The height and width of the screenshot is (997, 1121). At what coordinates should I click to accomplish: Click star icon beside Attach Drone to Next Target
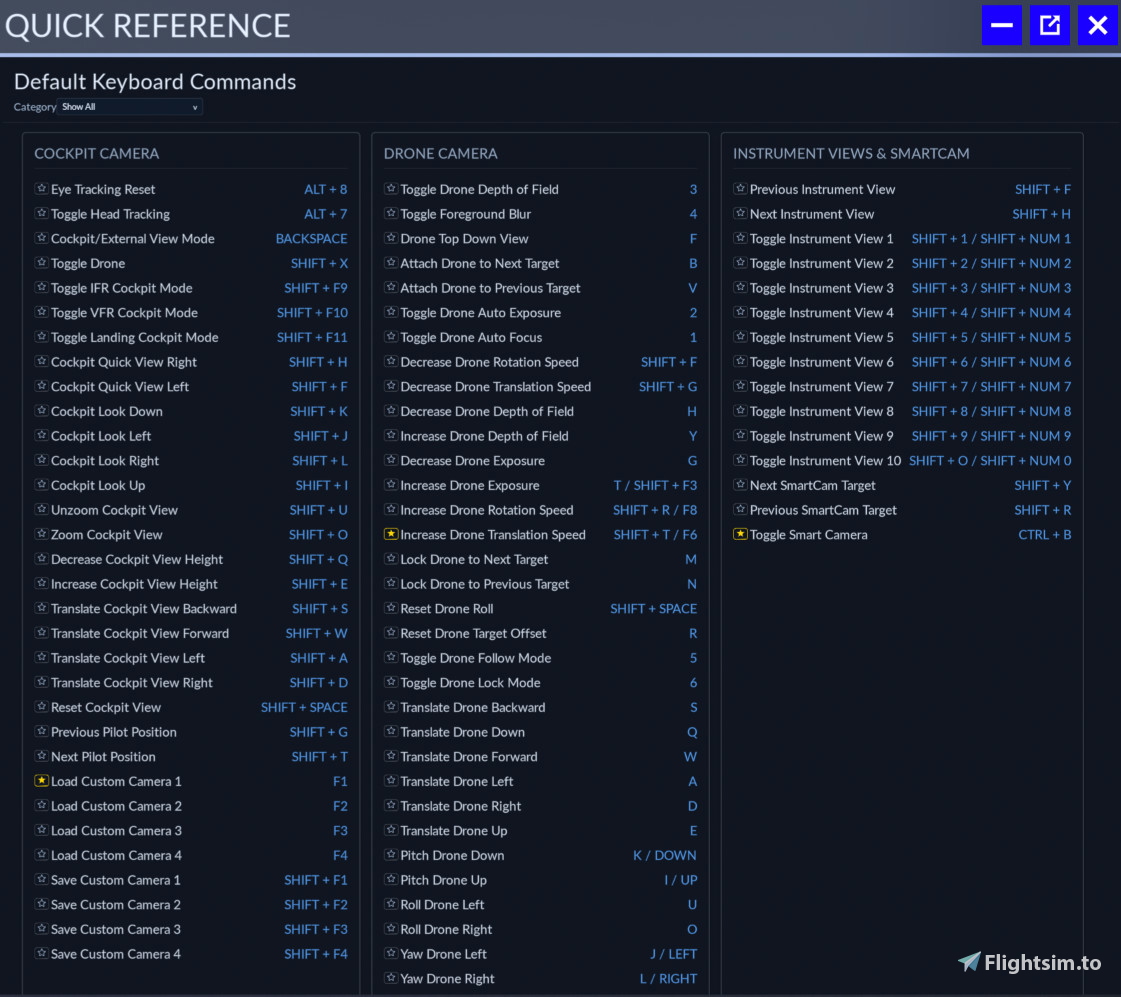pos(391,262)
